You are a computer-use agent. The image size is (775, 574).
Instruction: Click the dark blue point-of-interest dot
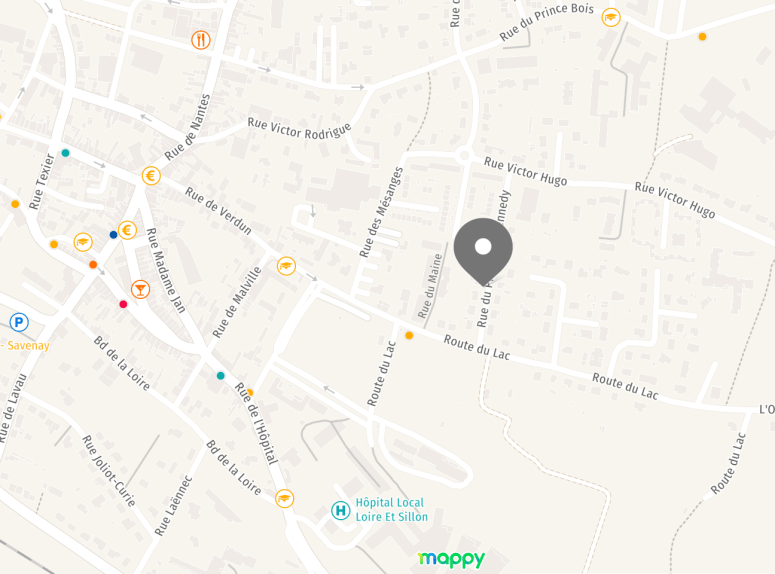113,235
